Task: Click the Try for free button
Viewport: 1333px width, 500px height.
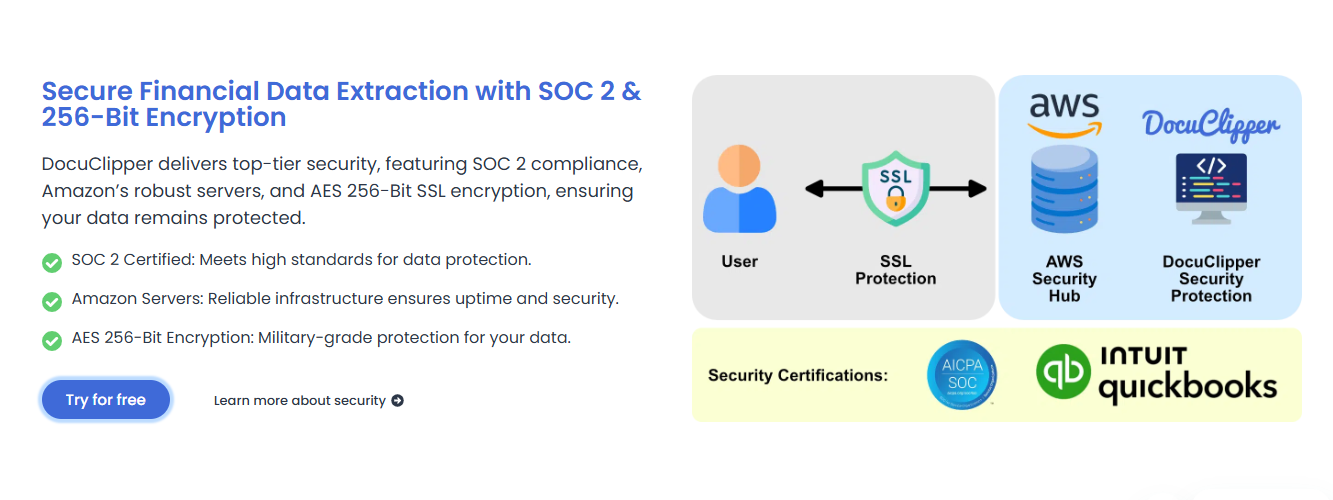Action: click(106, 400)
